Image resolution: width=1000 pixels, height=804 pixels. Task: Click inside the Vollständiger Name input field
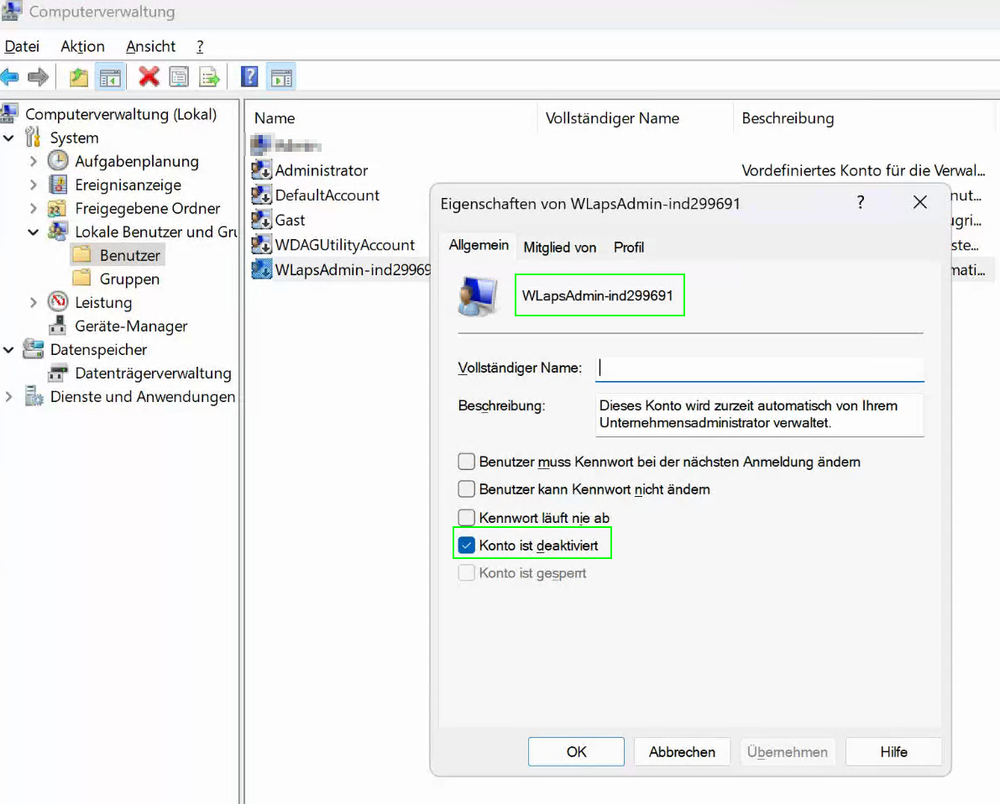[x=760, y=368]
